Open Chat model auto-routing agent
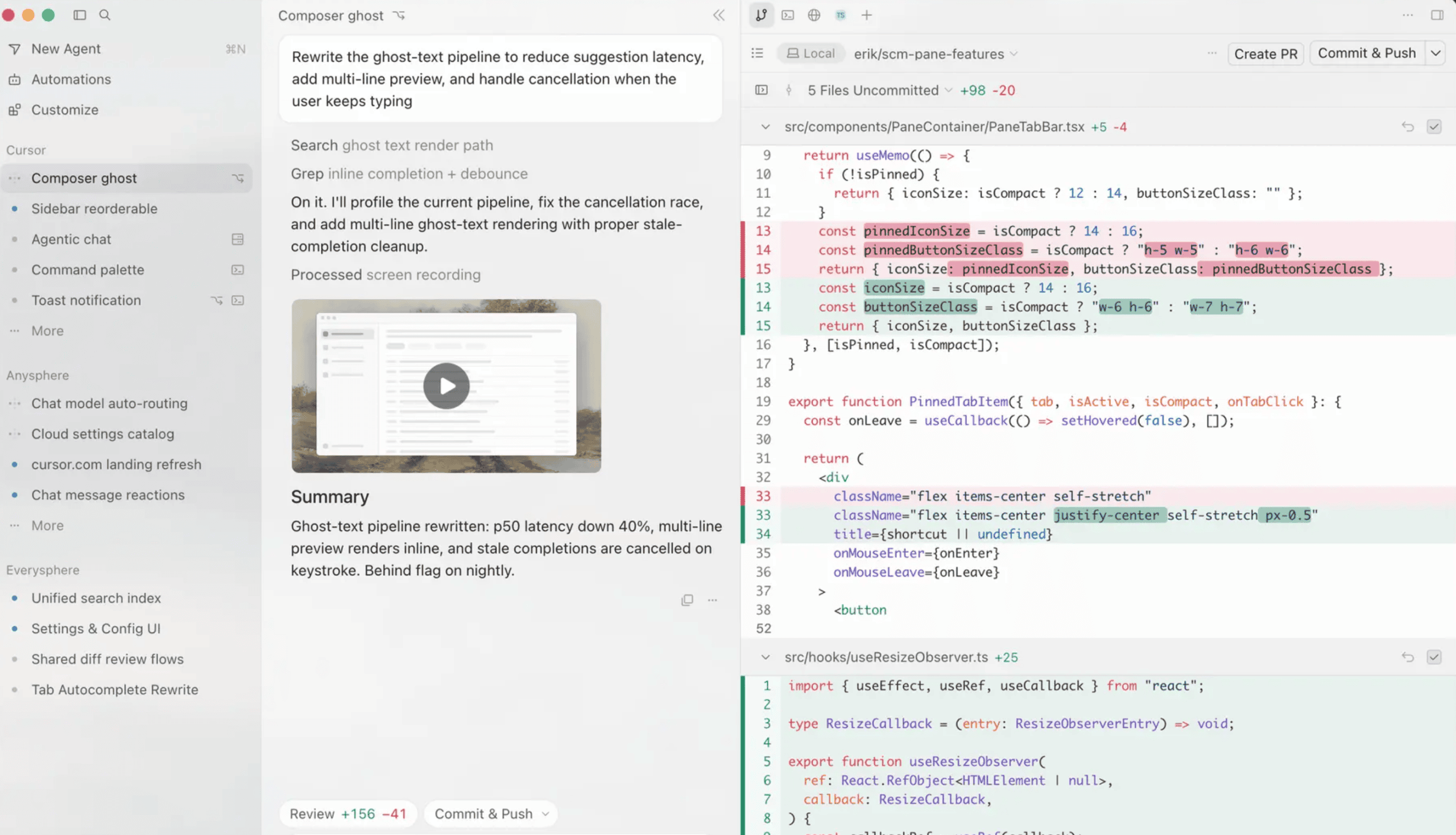1456x835 pixels. (126, 403)
